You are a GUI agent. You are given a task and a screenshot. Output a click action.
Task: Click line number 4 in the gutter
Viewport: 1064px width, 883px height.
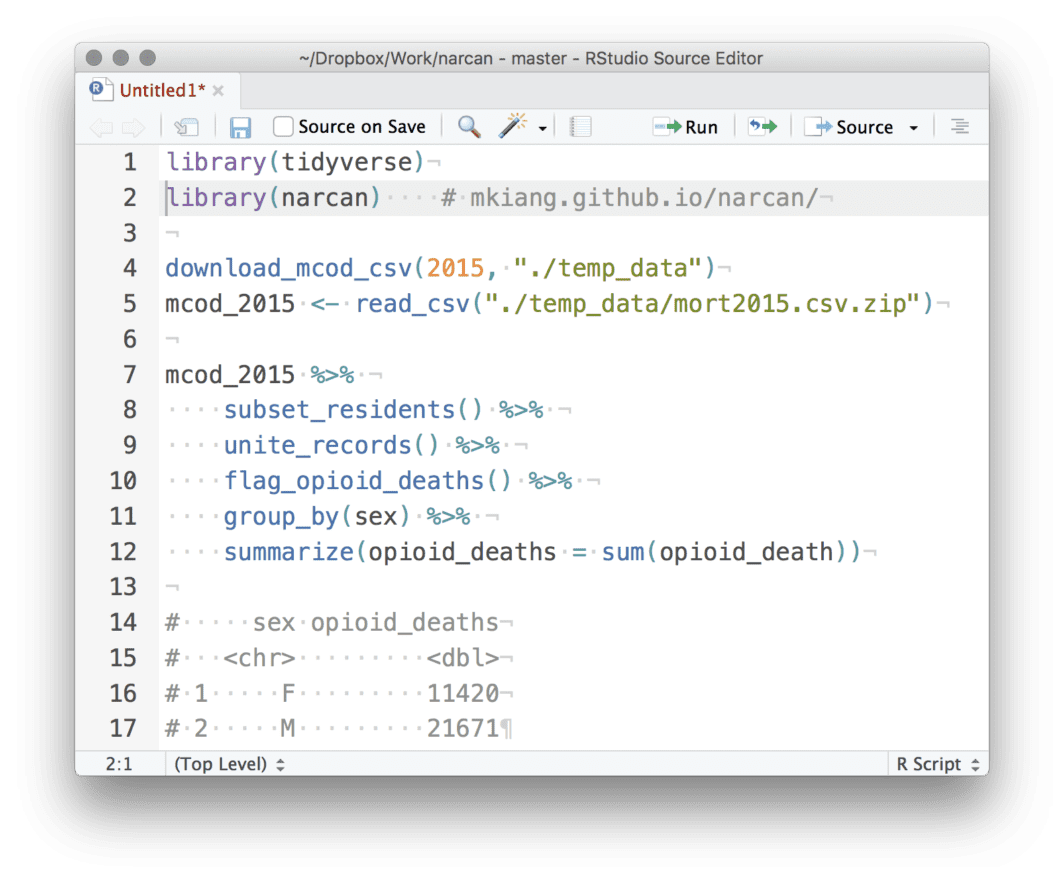pyautogui.click(x=130, y=268)
